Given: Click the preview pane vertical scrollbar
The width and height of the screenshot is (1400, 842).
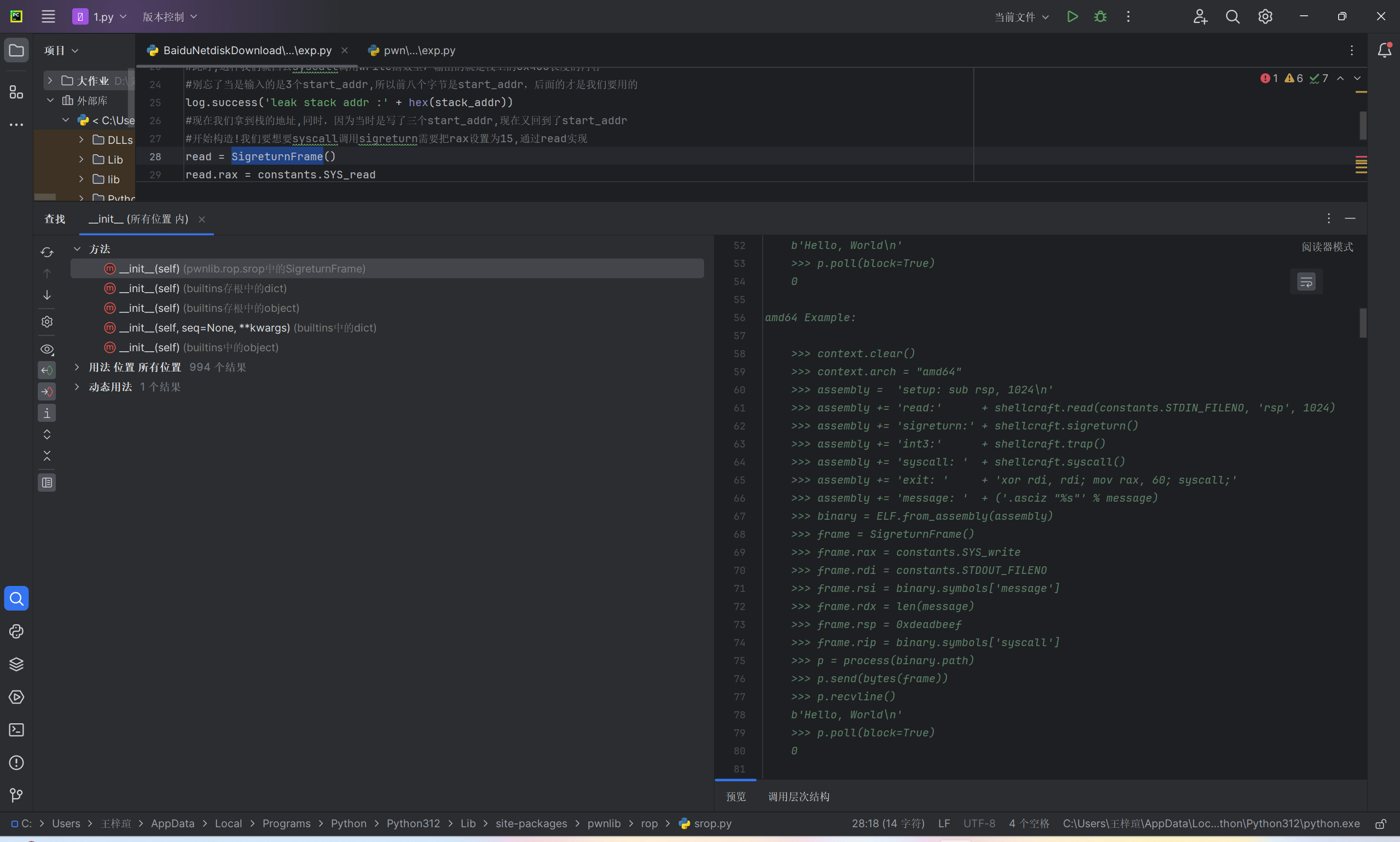Looking at the screenshot, I should [1363, 322].
